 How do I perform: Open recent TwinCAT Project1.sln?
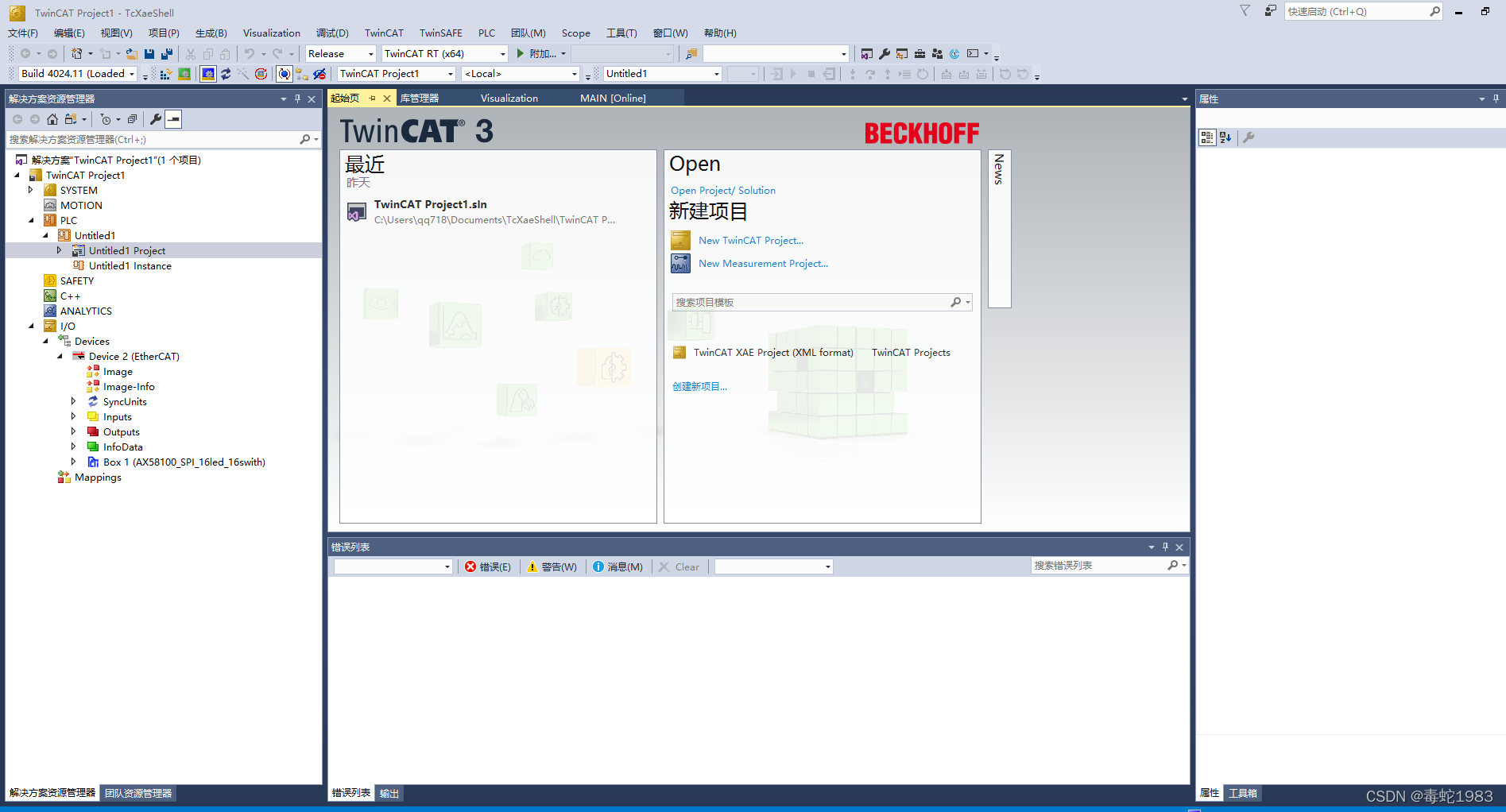click(431, 205)
